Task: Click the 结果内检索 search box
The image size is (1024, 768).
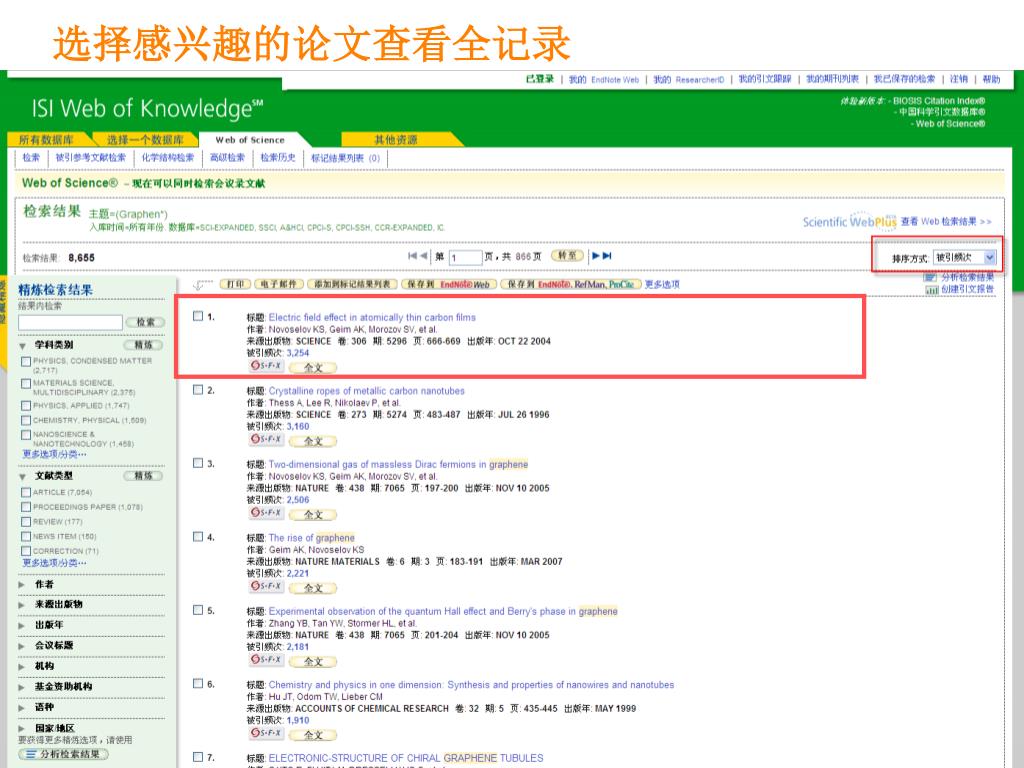Action: (71, 323)
